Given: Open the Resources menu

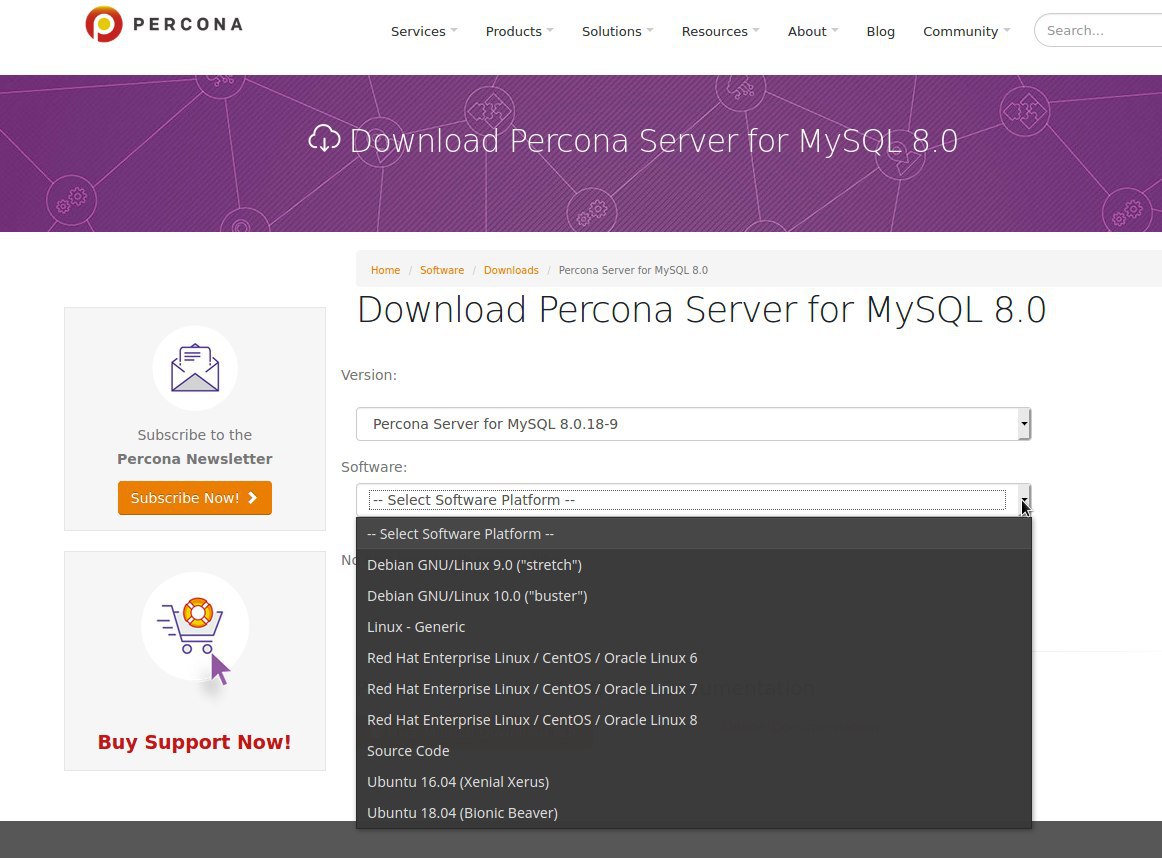Looking at the screenshot, I should [720, 31].
